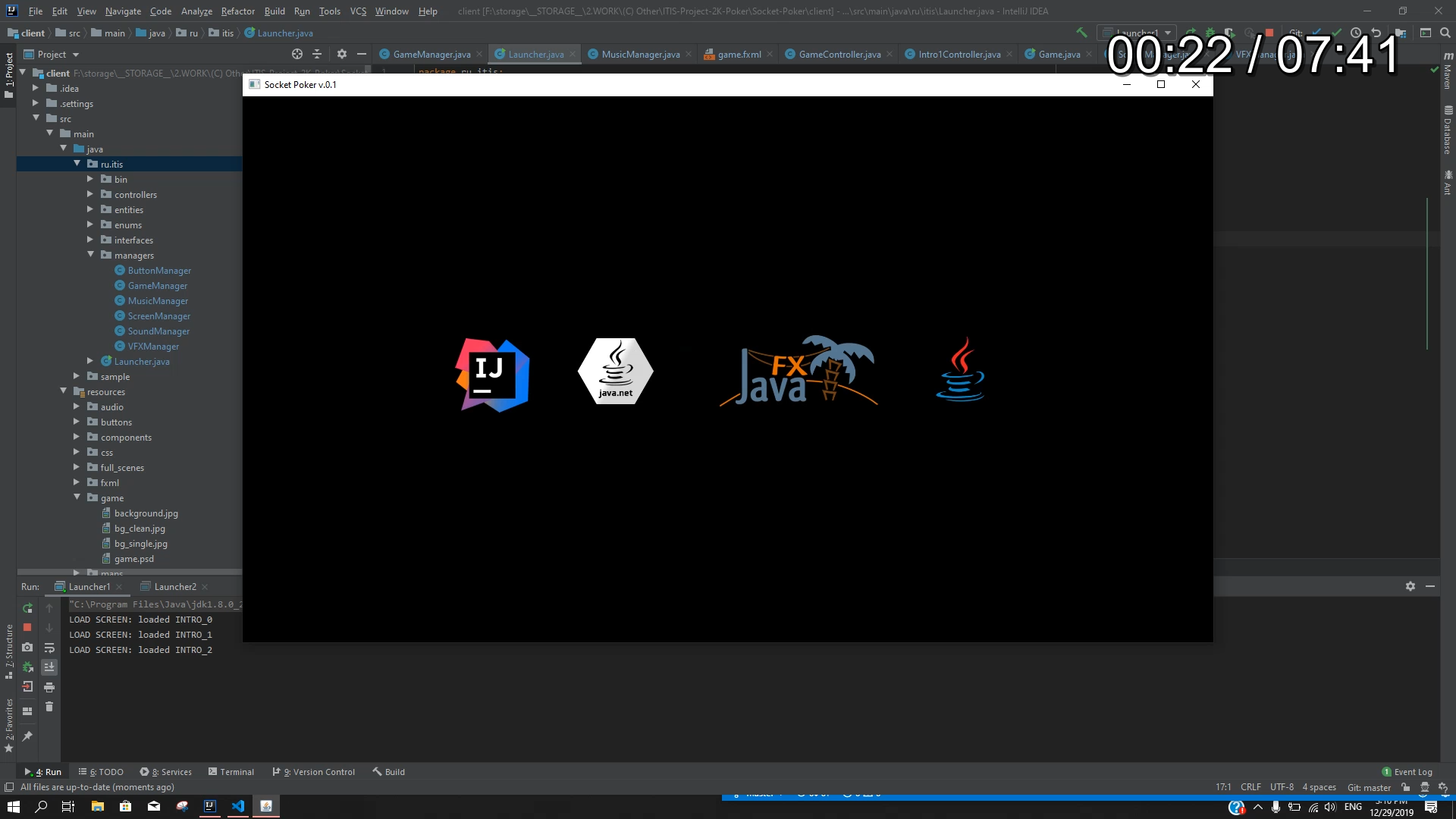Expand the controllers folder

(x=90, y=194)
